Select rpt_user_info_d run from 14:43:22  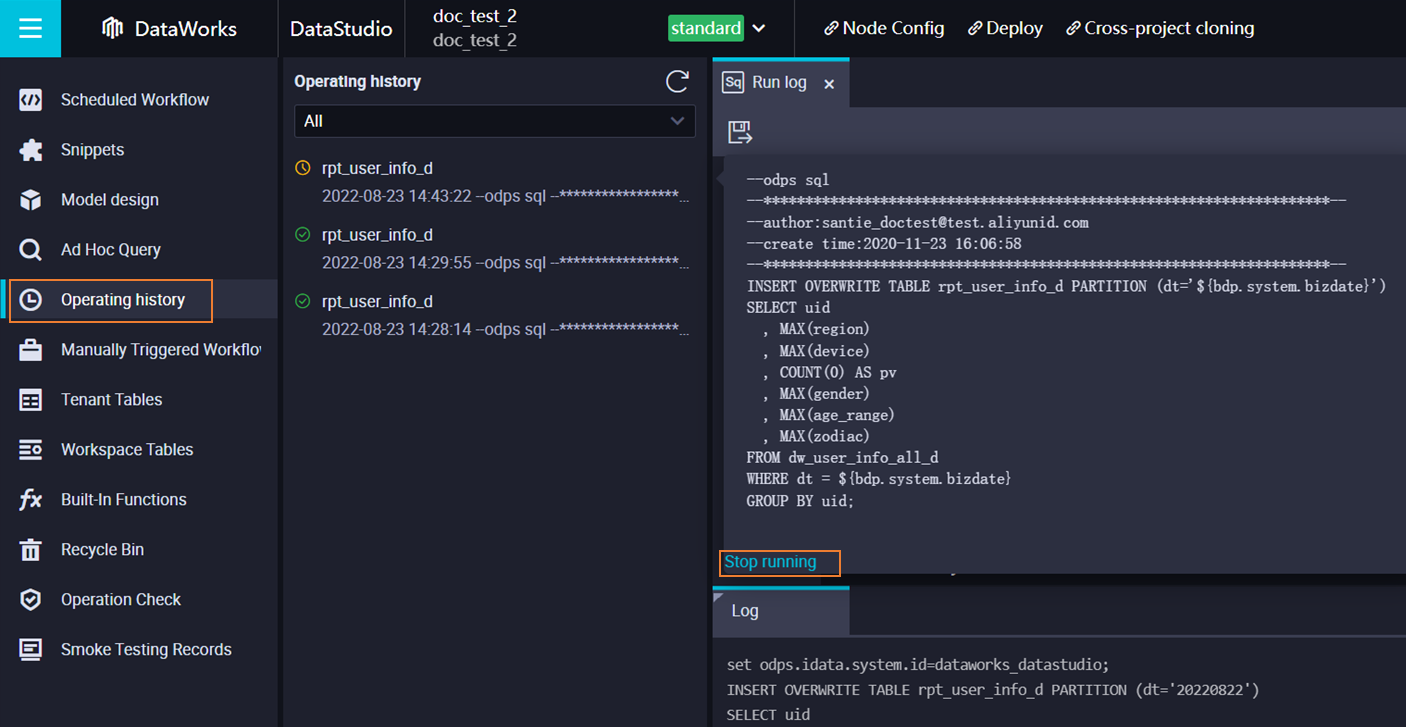[493, 182]
